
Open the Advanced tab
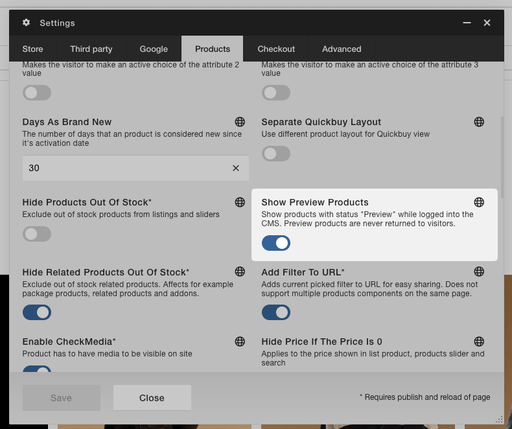tap(341, 49)
